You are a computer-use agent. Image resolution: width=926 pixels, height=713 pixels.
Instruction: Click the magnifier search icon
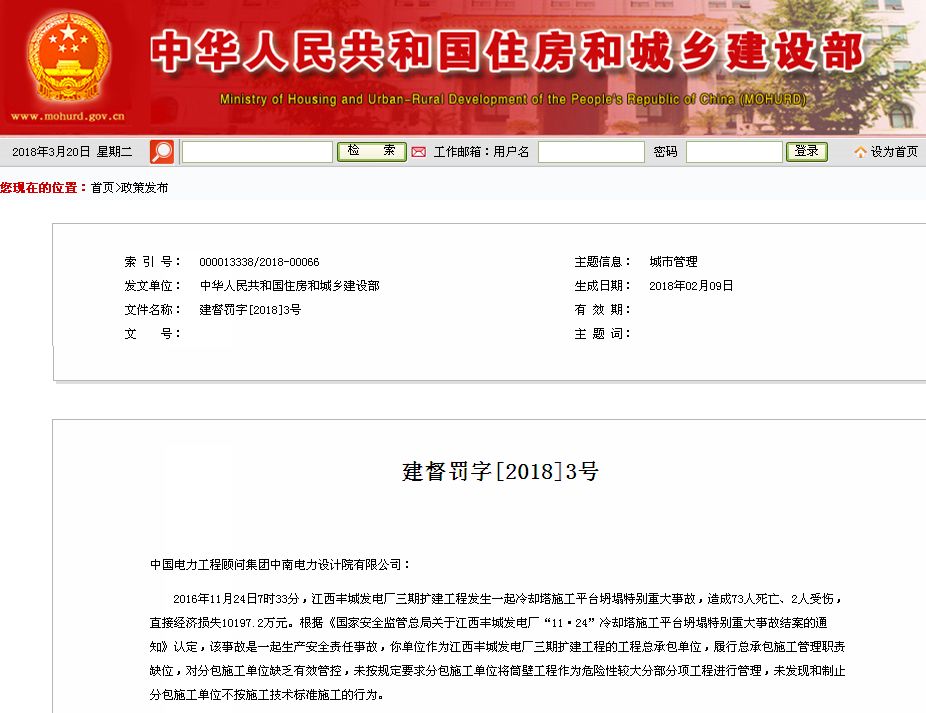(x=161, y=152)
